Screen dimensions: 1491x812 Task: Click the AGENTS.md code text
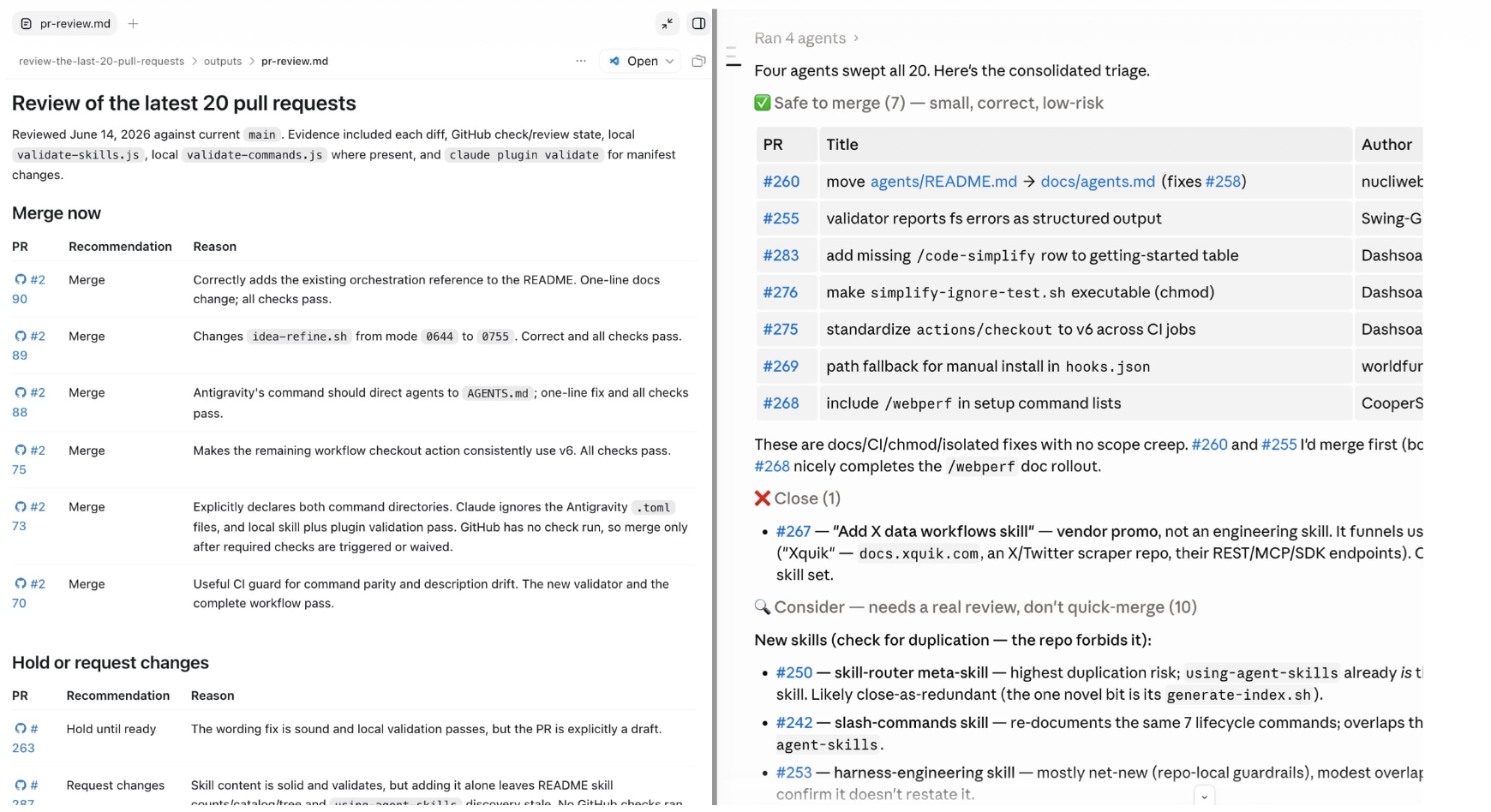[497, 393]
